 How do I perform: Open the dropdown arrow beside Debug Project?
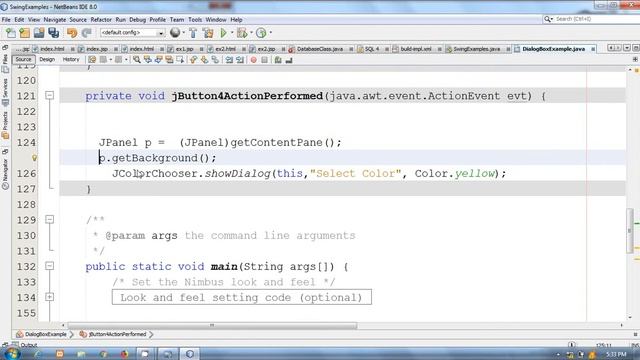pyautogui.click(x=251, y=33)
